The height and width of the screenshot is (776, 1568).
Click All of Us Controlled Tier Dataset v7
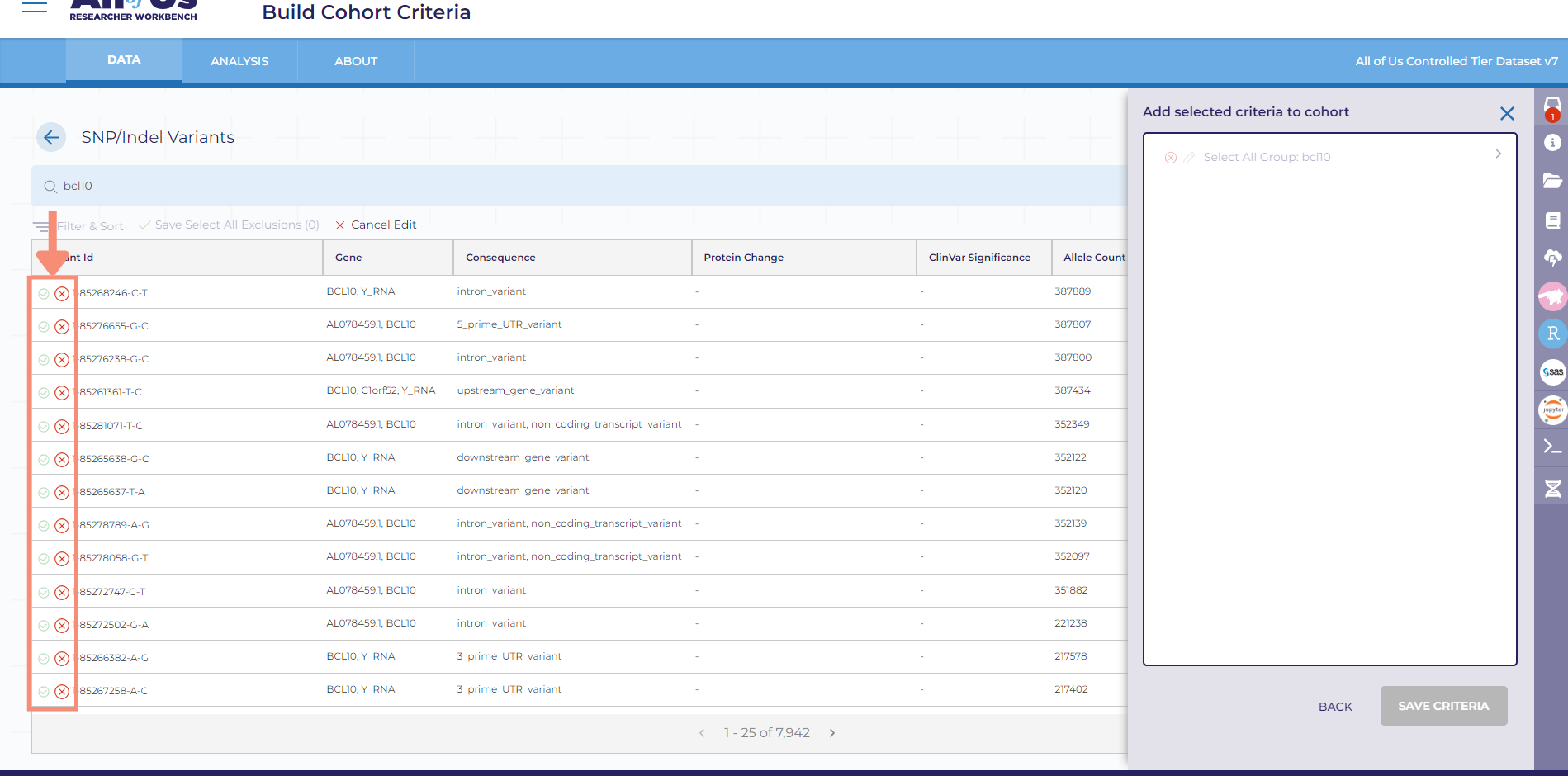pyautogui.click(x=1457, y=61)
